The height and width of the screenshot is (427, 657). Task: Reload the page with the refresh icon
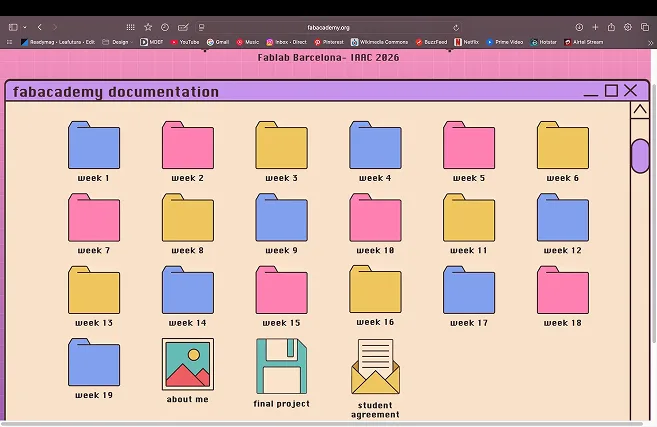(456, 28)
